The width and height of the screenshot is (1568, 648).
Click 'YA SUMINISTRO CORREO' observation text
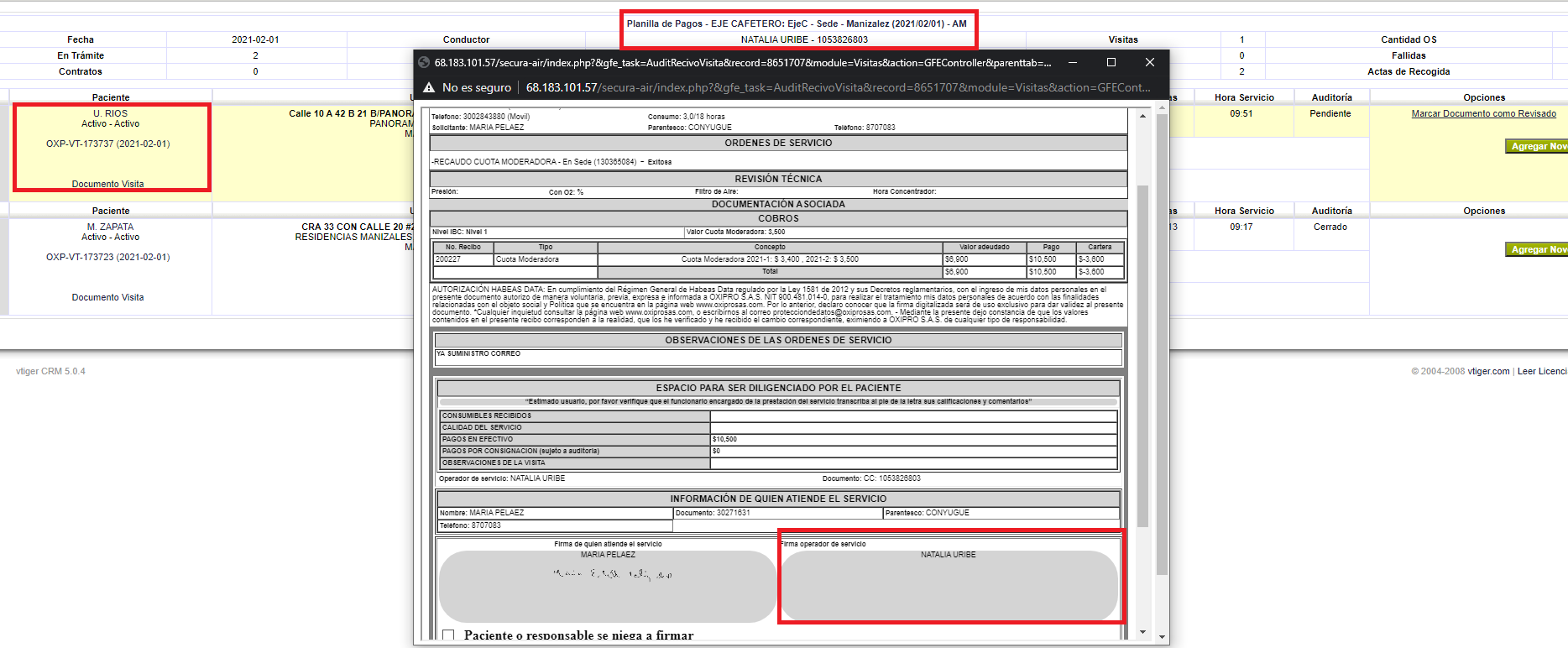478,353
